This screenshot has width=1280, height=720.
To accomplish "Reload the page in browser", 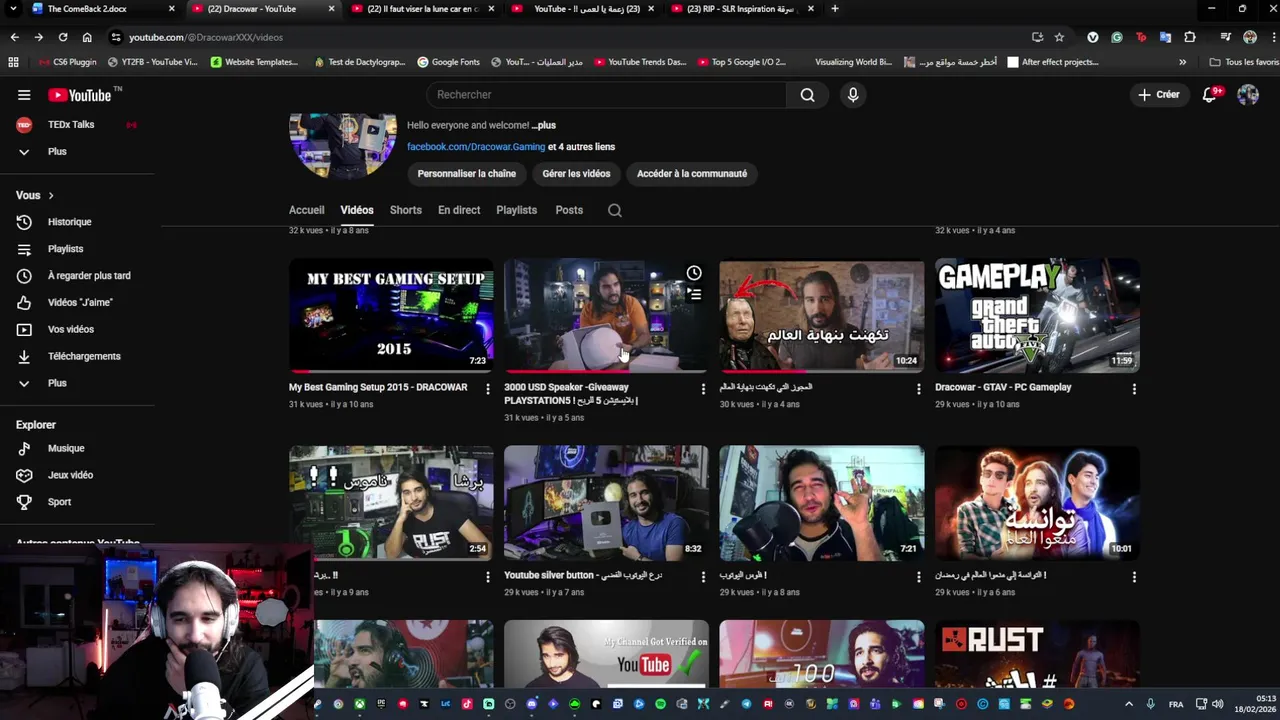I will (x=63, y=37).
